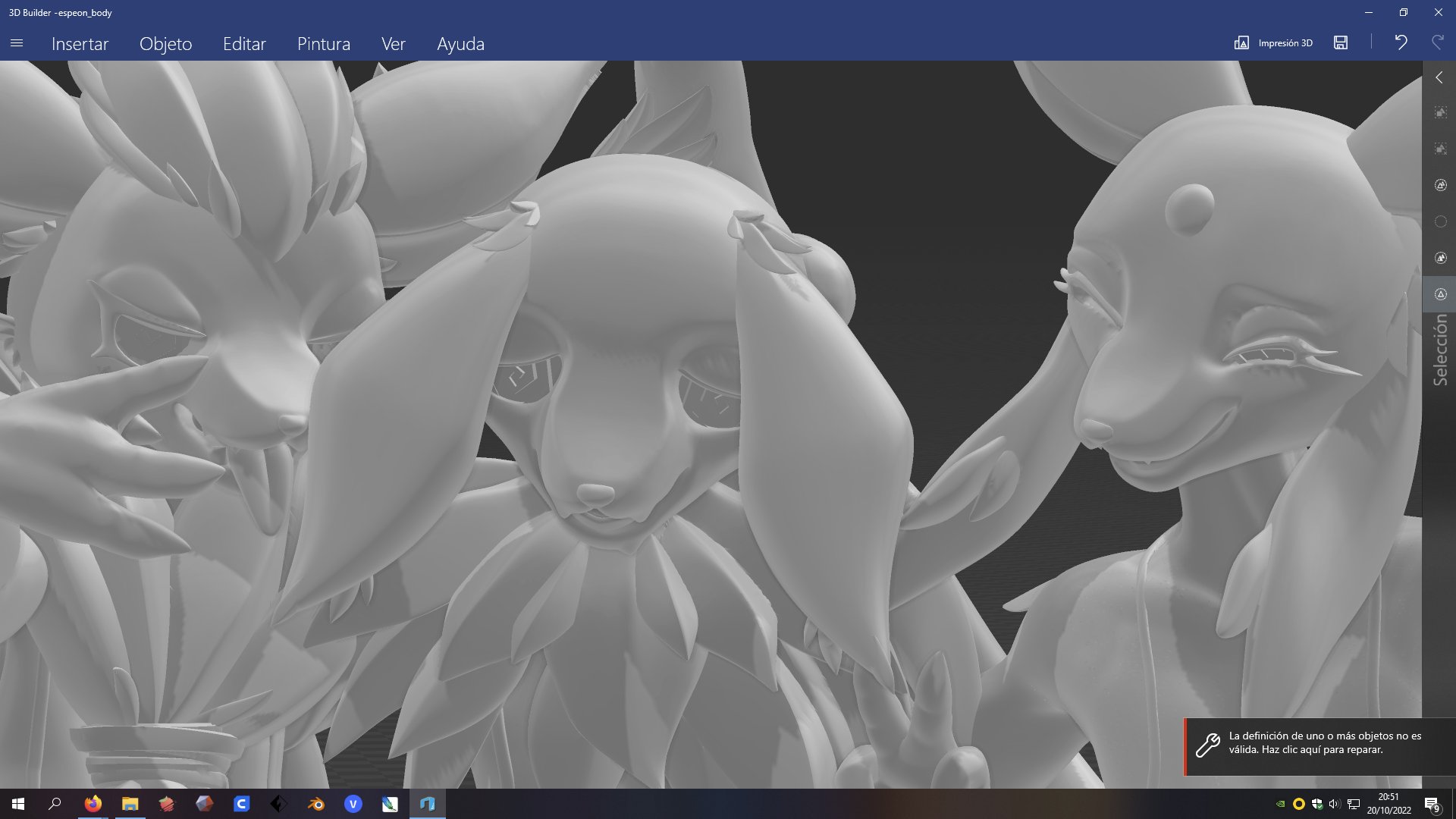Viewport: 1456px width, 819px height.
Task: Open the volume control in the system tray
Action: tap(1335, 804)
